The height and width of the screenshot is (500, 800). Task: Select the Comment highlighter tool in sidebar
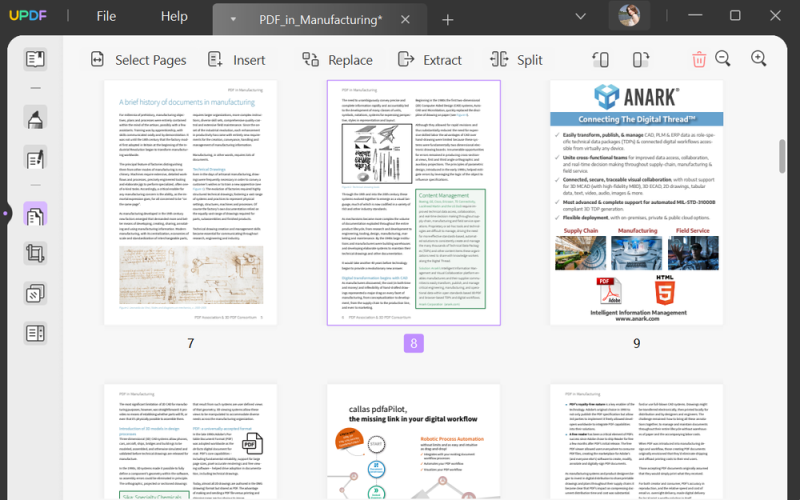point(35,118)
